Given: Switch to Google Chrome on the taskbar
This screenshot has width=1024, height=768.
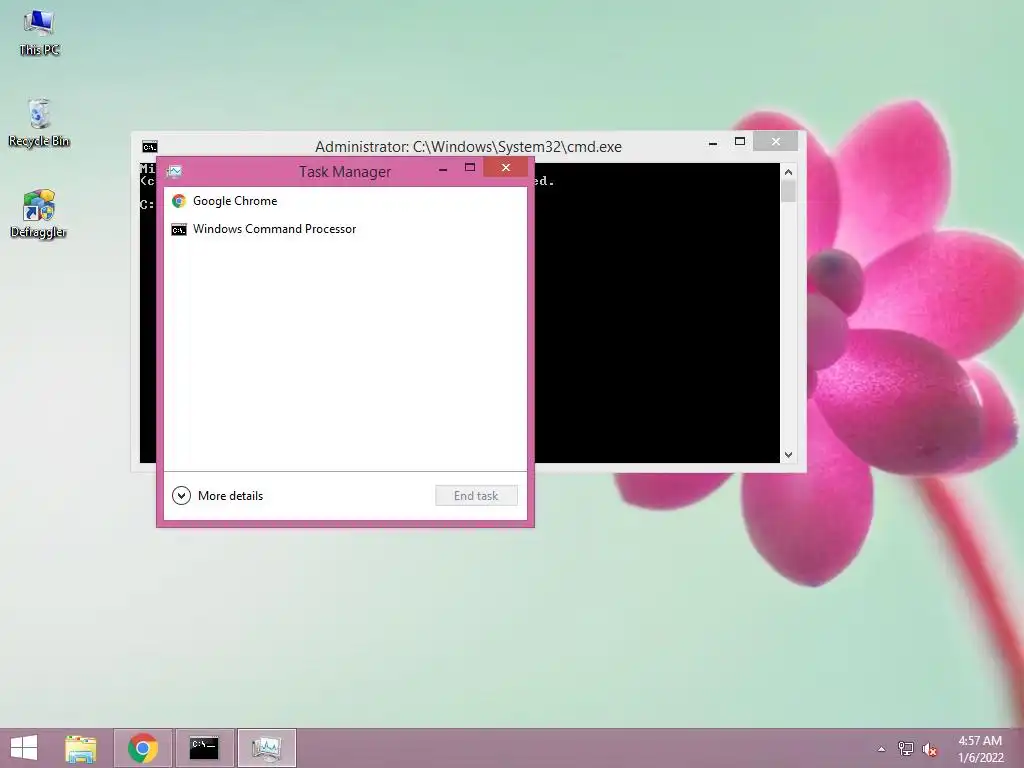Looking at the screenshot, I should 143,748.
